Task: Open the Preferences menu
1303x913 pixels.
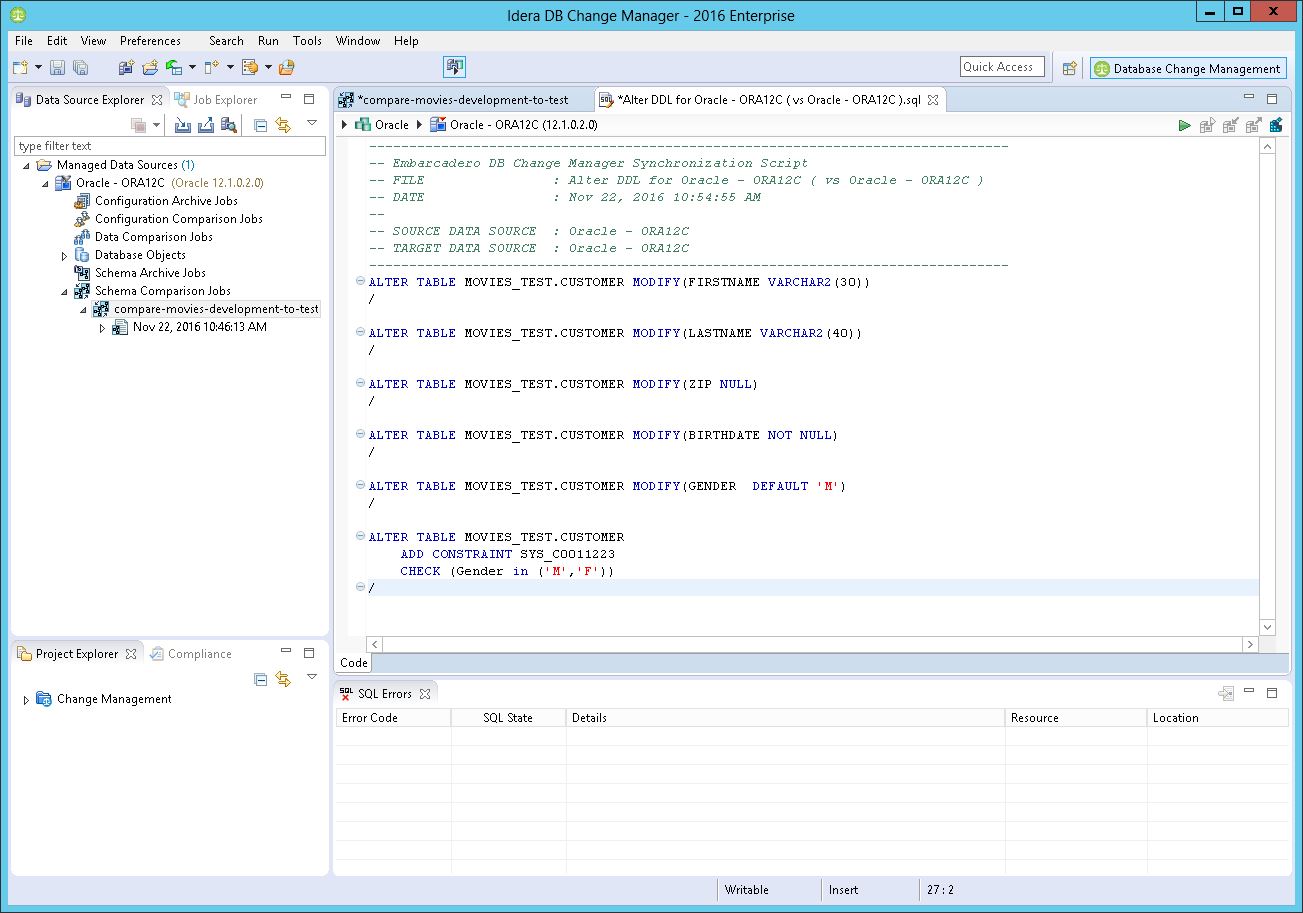Action: pyautogui.click(x=150, y=41)
